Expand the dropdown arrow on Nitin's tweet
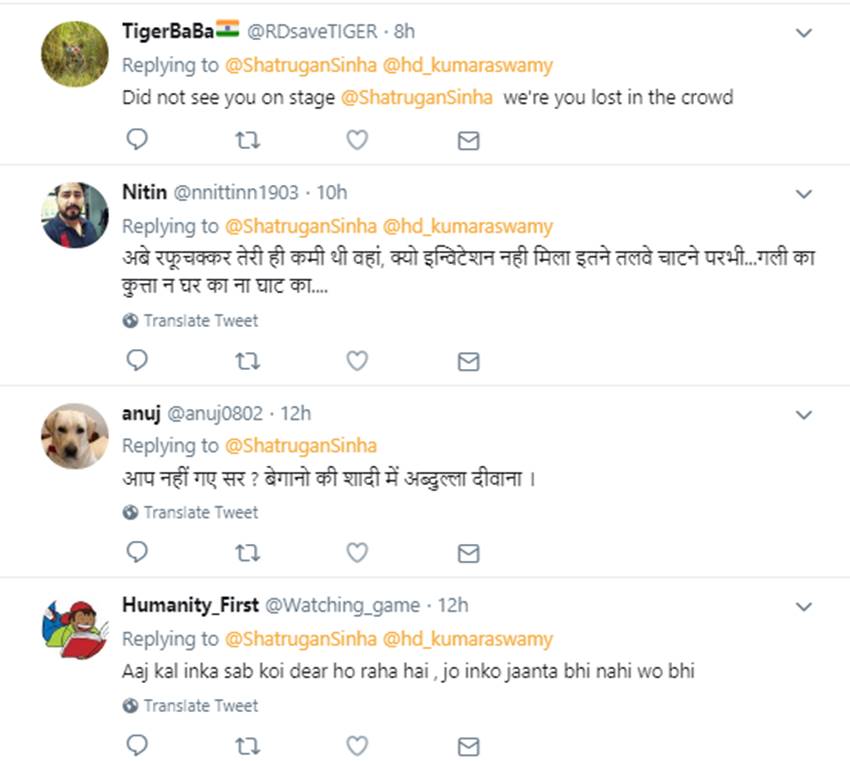850x761 pixels. point(803,193)
